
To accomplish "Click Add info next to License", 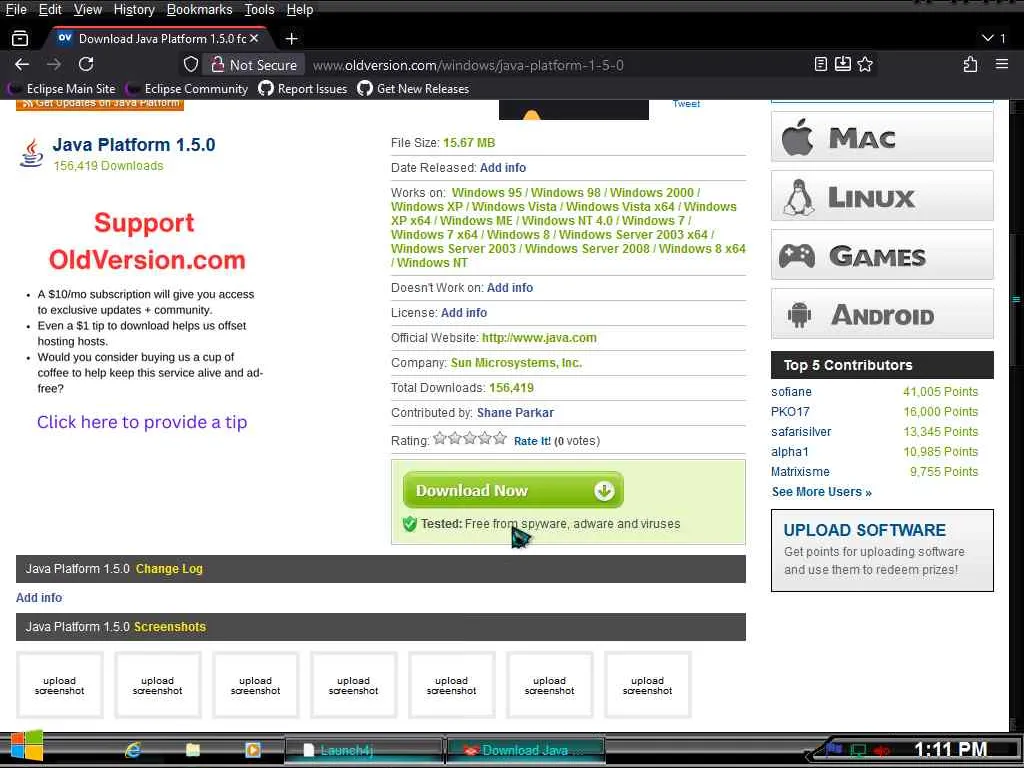I will click(464, 313).
